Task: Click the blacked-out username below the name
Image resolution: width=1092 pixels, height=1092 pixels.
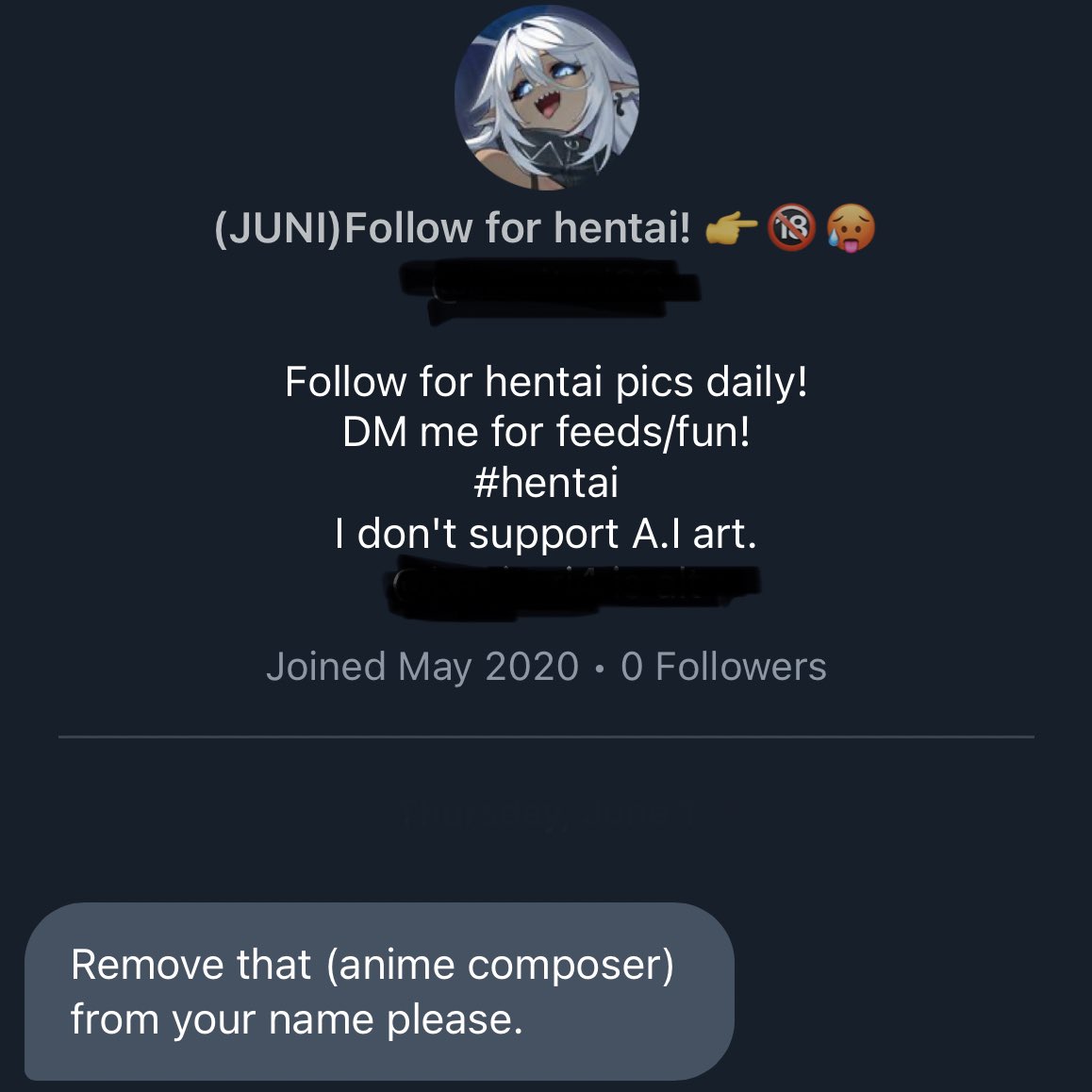Action: point(547,283)
